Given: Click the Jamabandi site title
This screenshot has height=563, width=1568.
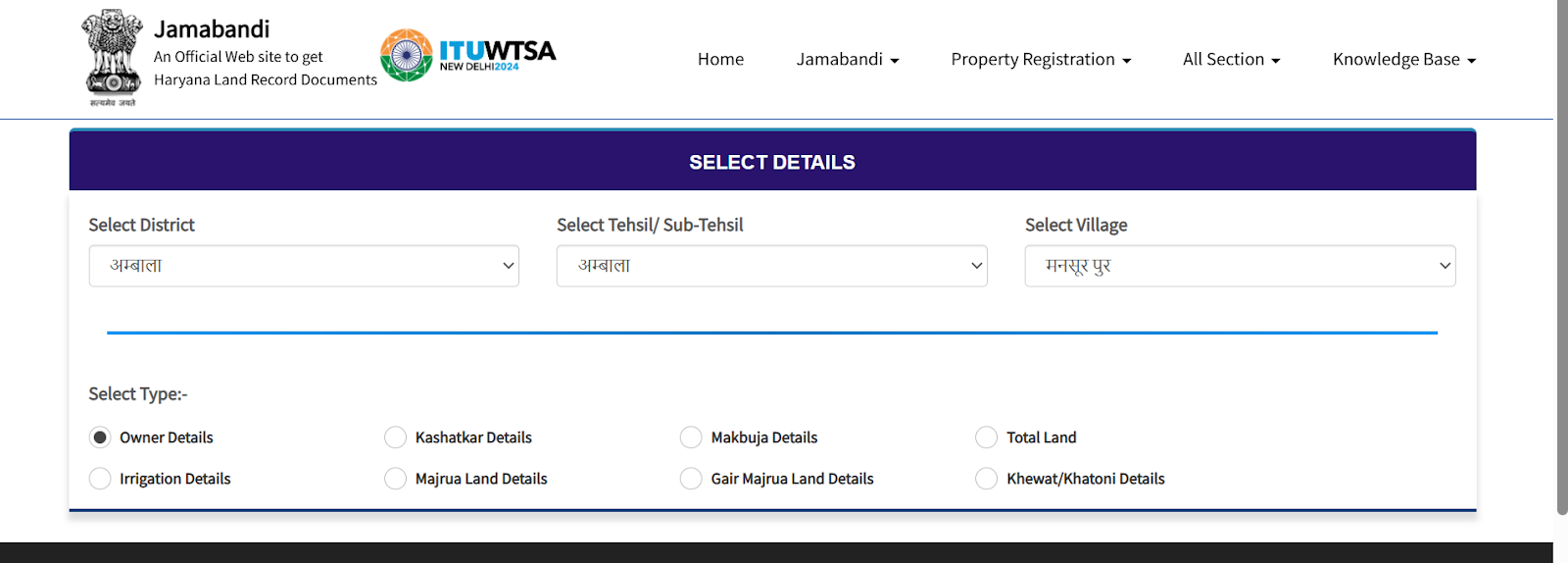Looking at the screenshot, I should pyautogui.click(x=212, y=29).
